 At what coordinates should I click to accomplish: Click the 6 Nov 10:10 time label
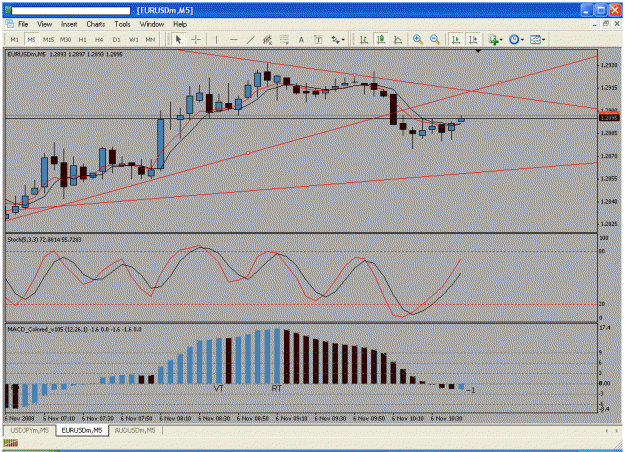pyautogui.click(x=407, y=419)
